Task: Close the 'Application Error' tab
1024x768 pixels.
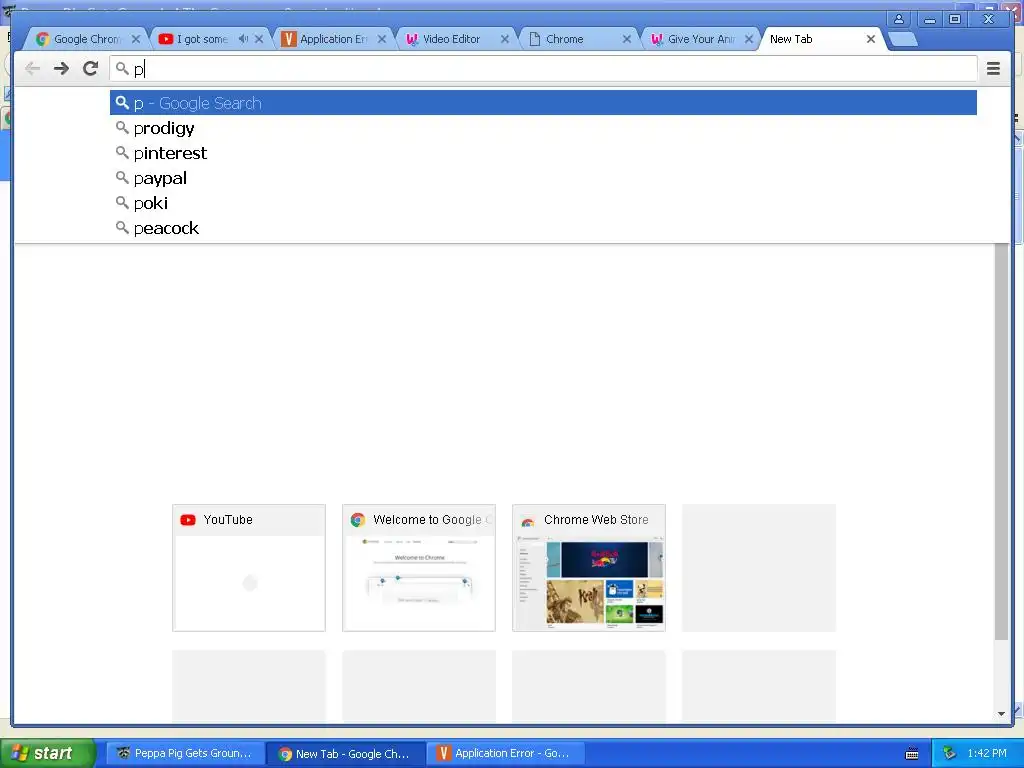Action: [x=381, y=39]
